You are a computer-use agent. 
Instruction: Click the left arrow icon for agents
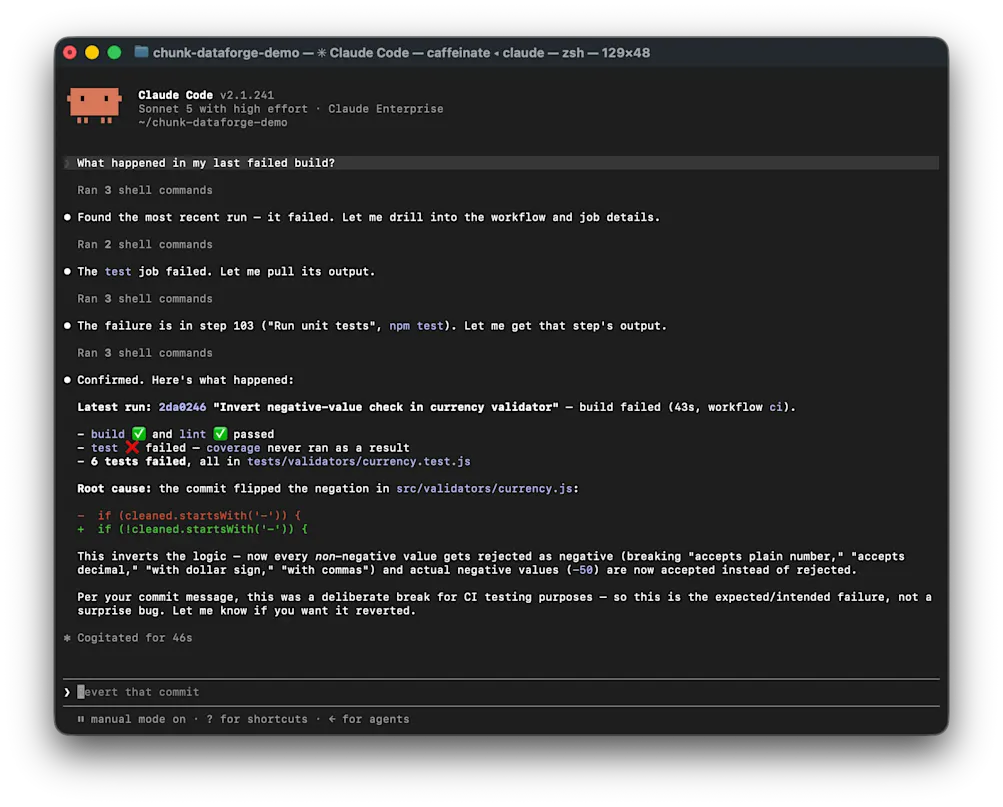332,719
